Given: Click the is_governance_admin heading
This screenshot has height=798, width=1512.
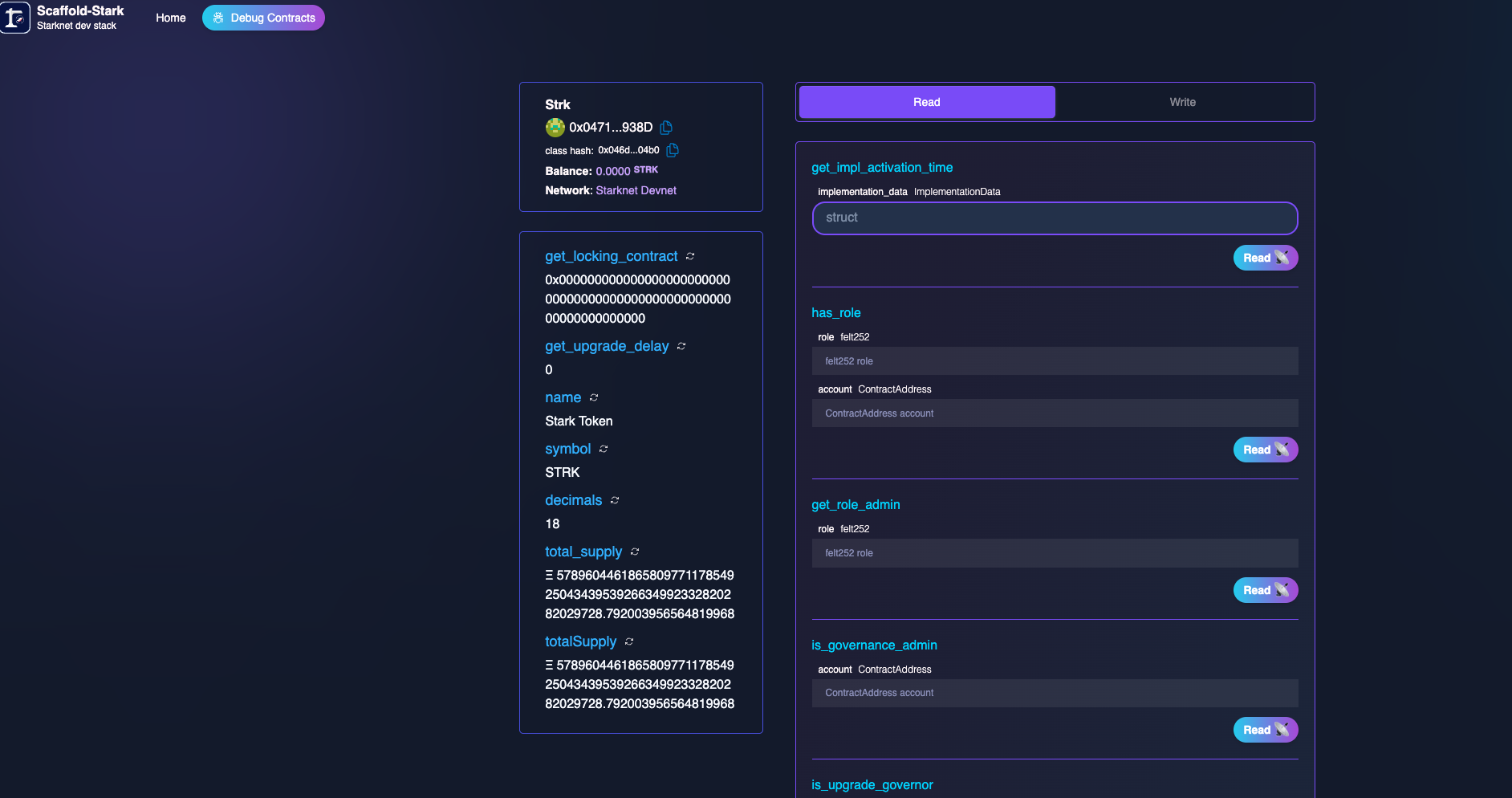Looking at the screenshot, I should (x=874, y=645).
